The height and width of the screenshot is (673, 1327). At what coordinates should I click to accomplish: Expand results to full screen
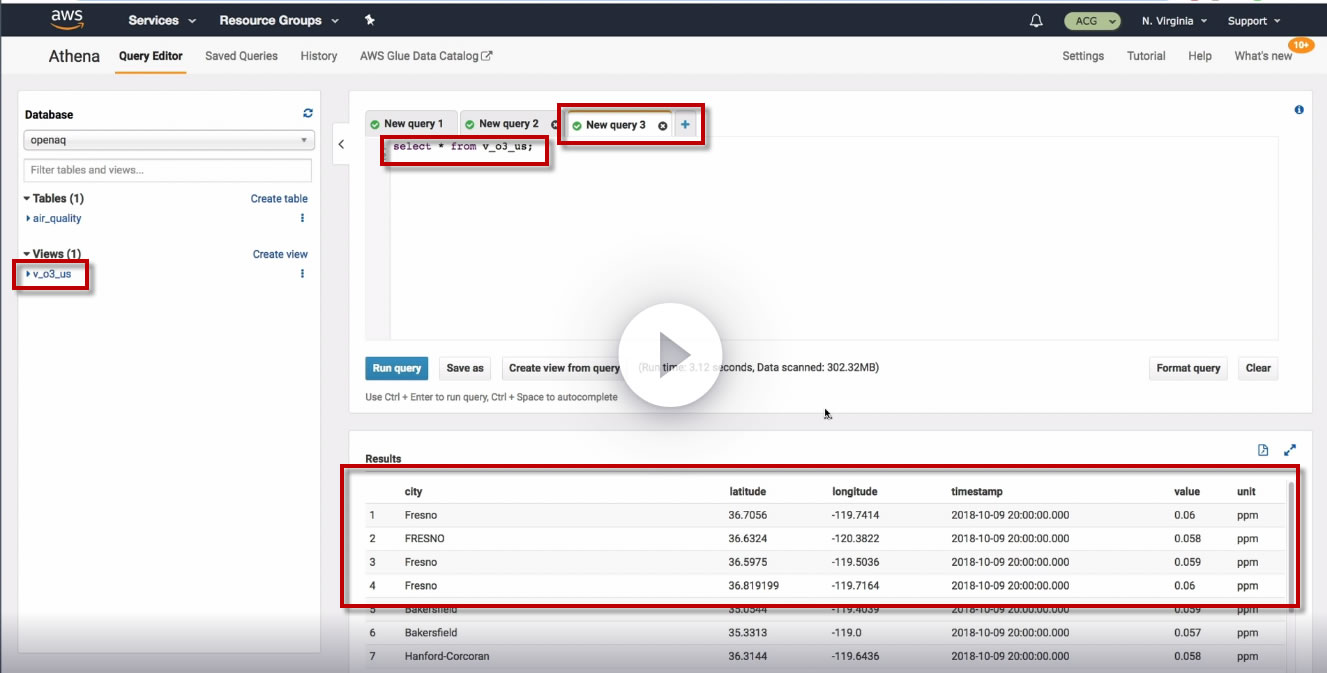coord(1290,450)
